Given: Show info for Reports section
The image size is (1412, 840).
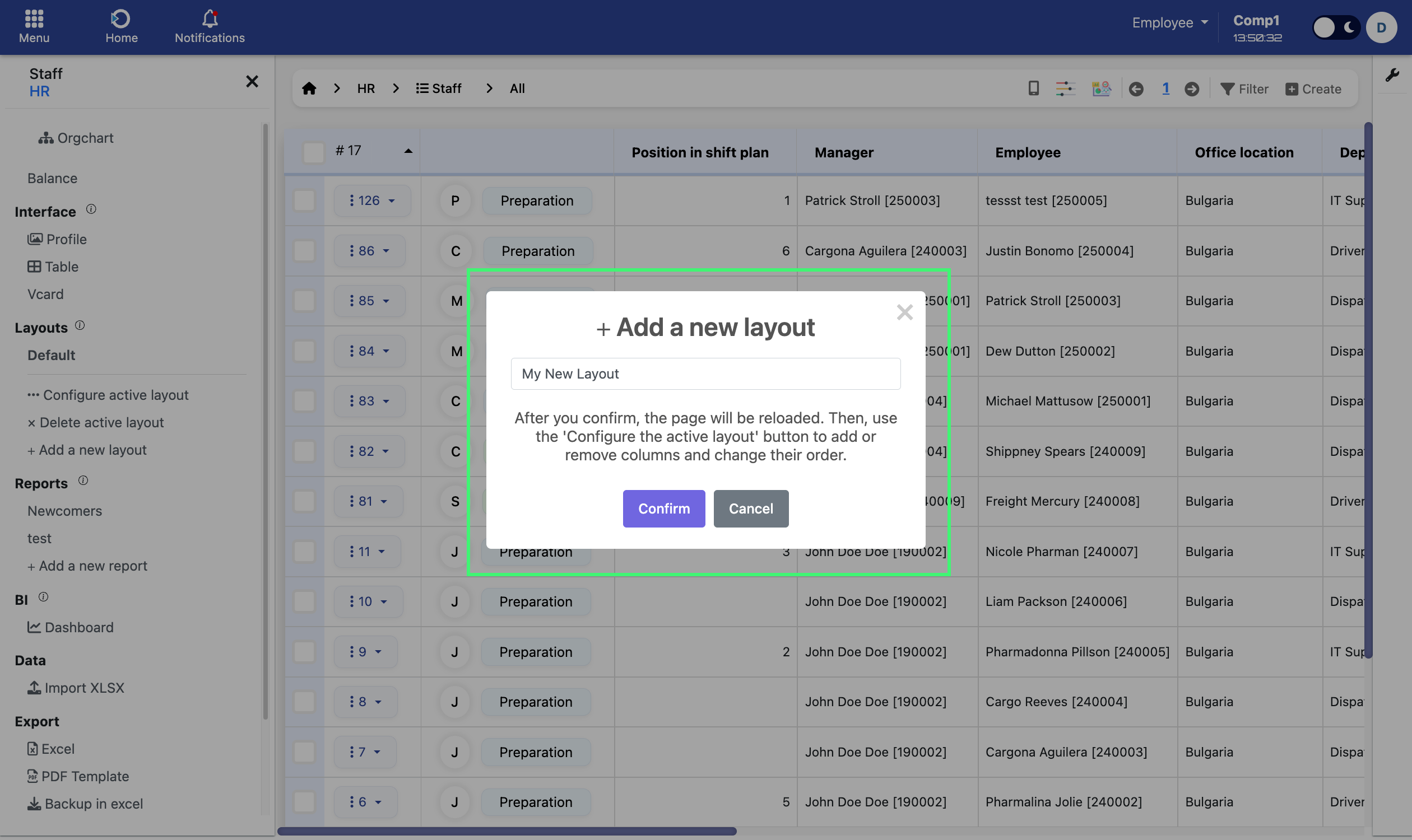Looking at the screenshot, I should click(x=83, y=480).
